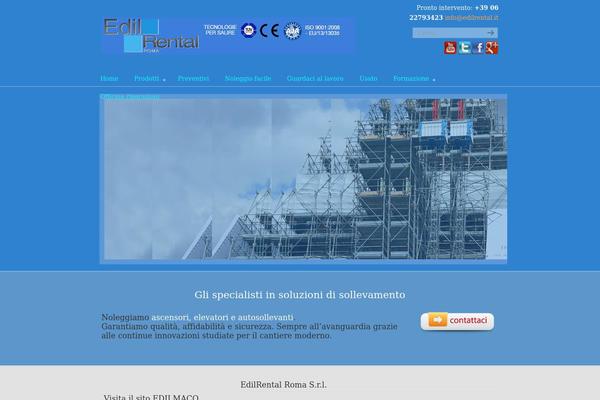Image resolution: width=600 pixels, height=400 pixels.
Task: Open the Noleggio facile menu item
Action: pyautogui.click(x=248, y=78)
